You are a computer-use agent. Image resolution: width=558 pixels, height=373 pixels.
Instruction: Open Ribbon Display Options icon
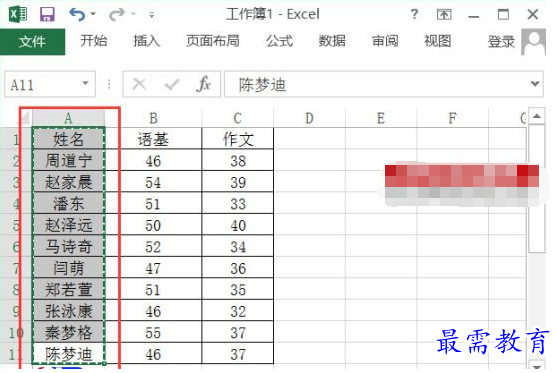pyautogui.click(x=444, y=15)
